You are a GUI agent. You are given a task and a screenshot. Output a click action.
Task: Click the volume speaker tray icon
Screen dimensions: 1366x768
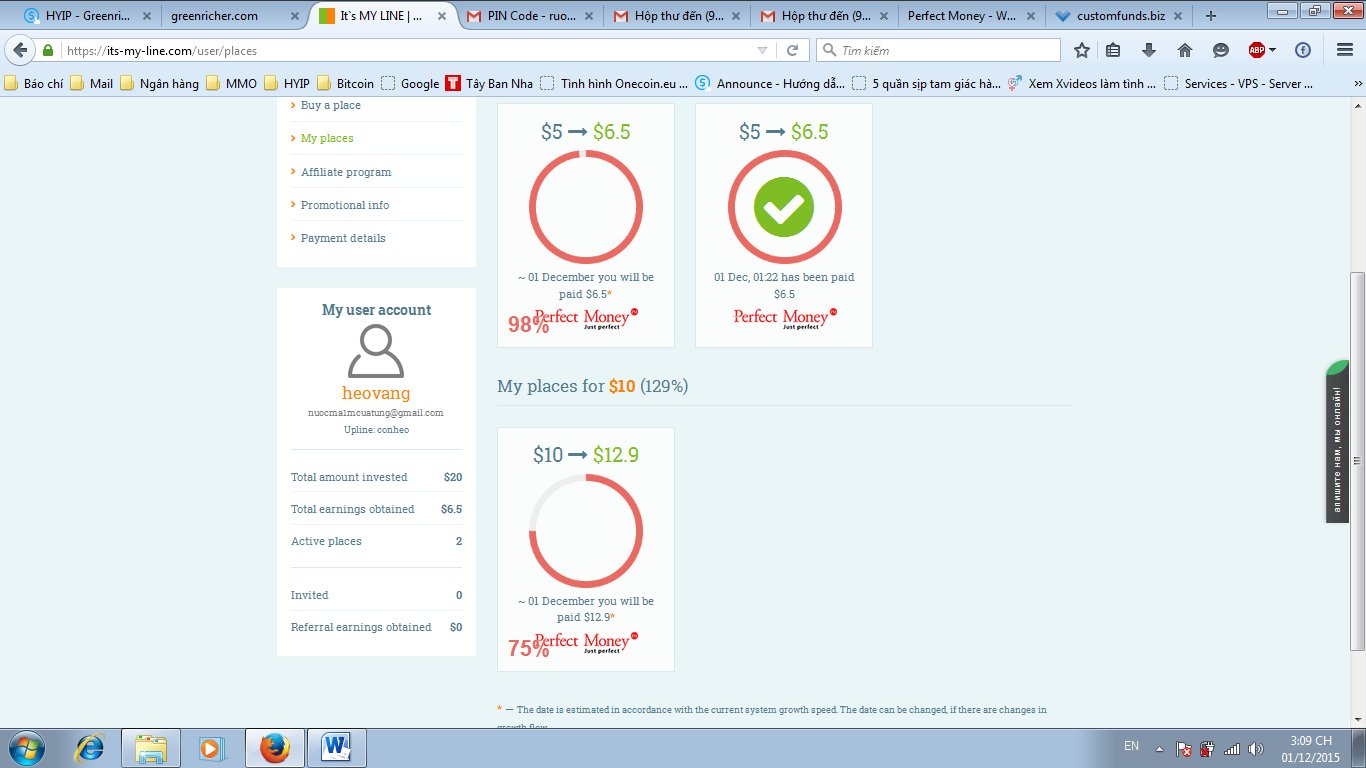[1256, 748]
